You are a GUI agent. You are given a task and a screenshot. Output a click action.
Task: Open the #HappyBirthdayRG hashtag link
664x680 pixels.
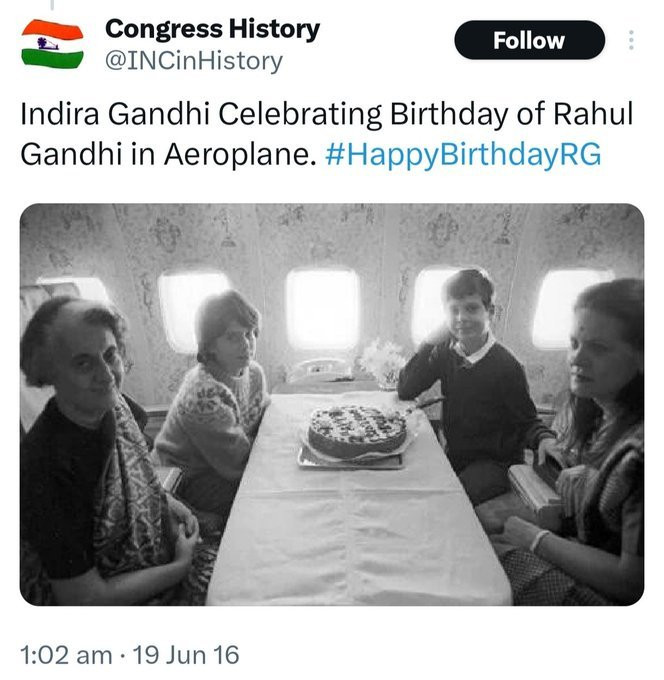pyautogui.click(x=464, y=156)
